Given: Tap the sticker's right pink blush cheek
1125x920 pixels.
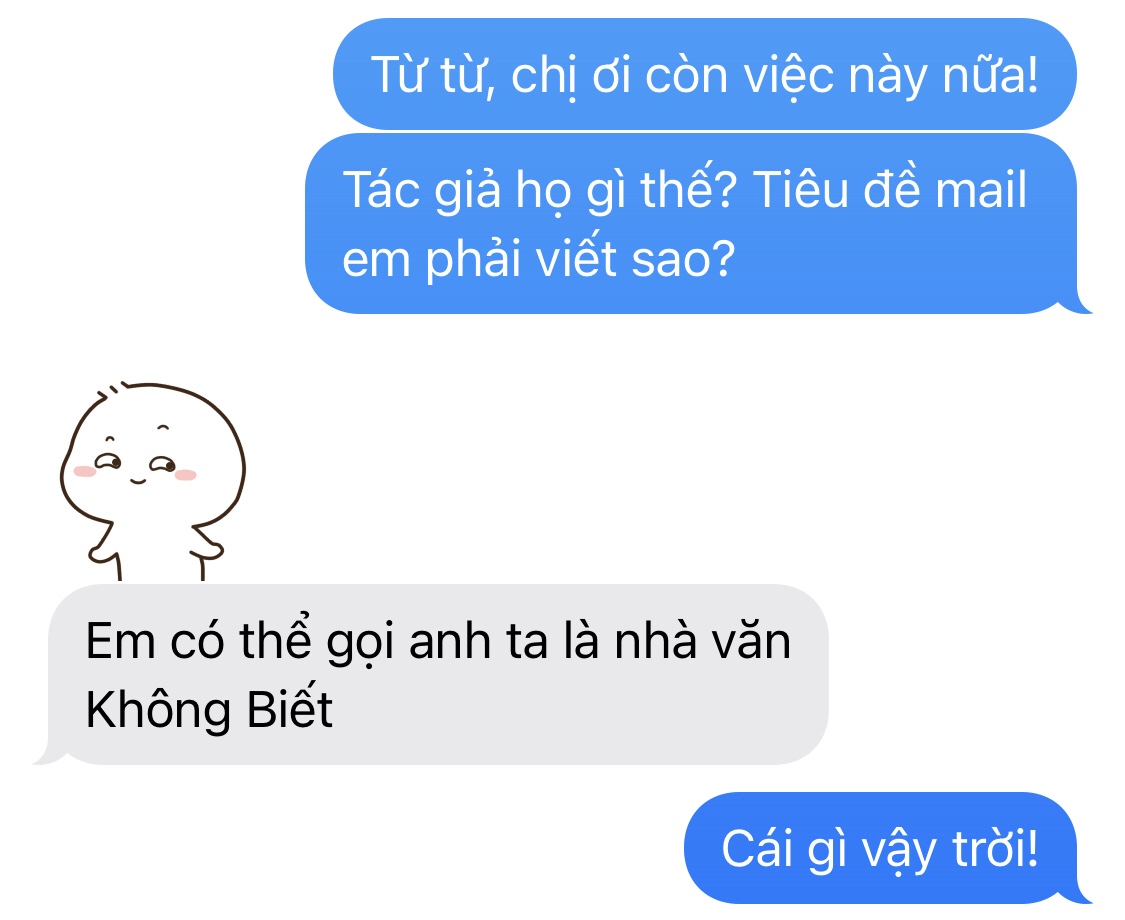Looking at the screenshot, I should pos(185,474).
